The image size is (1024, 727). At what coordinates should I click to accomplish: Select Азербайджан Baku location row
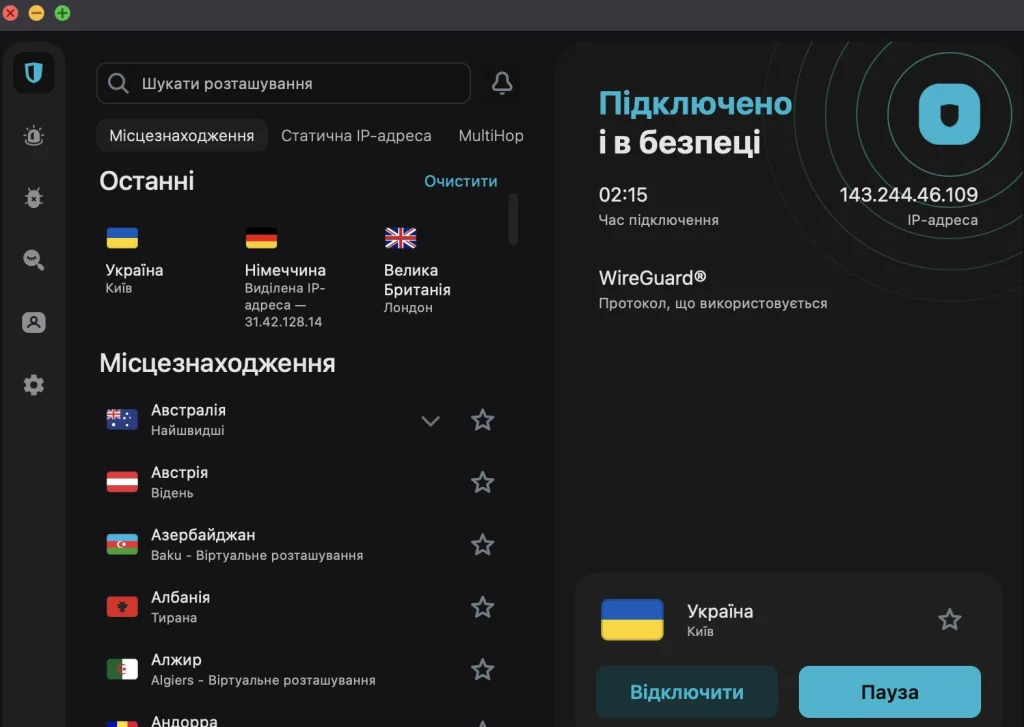pyautogui.click(x=300, y=544)
